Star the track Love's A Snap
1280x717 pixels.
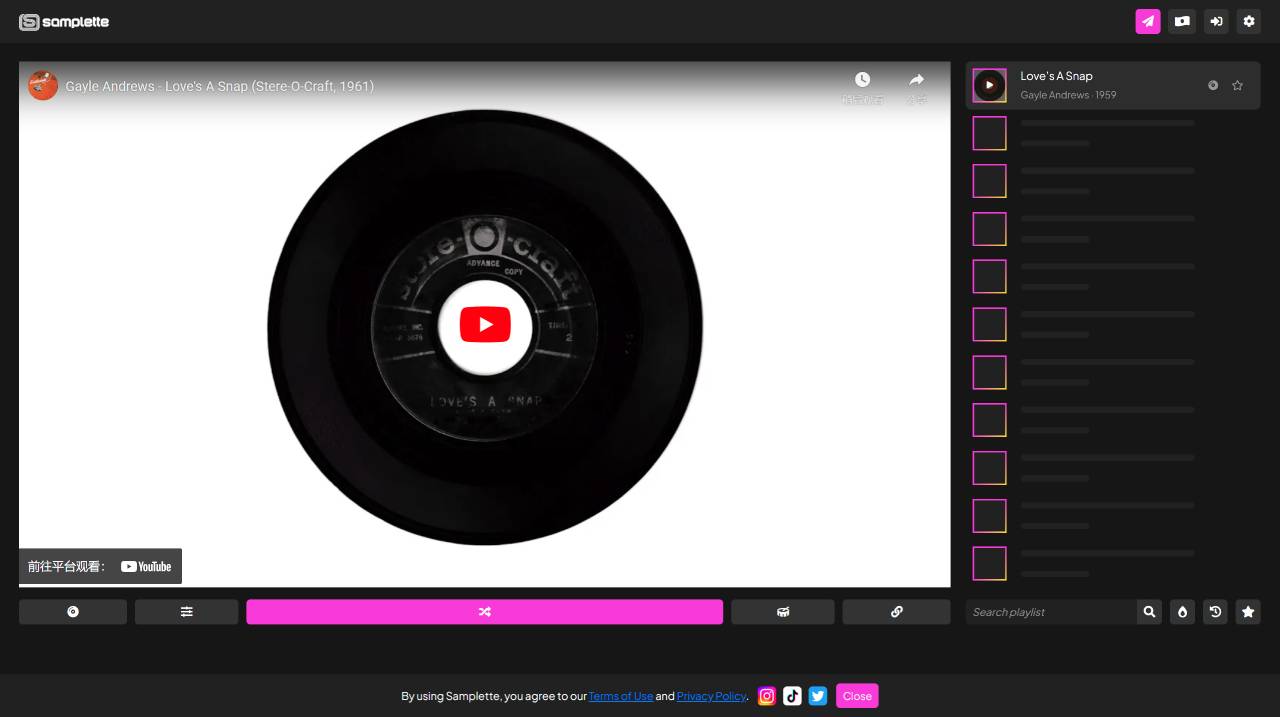coord(1237,85)
